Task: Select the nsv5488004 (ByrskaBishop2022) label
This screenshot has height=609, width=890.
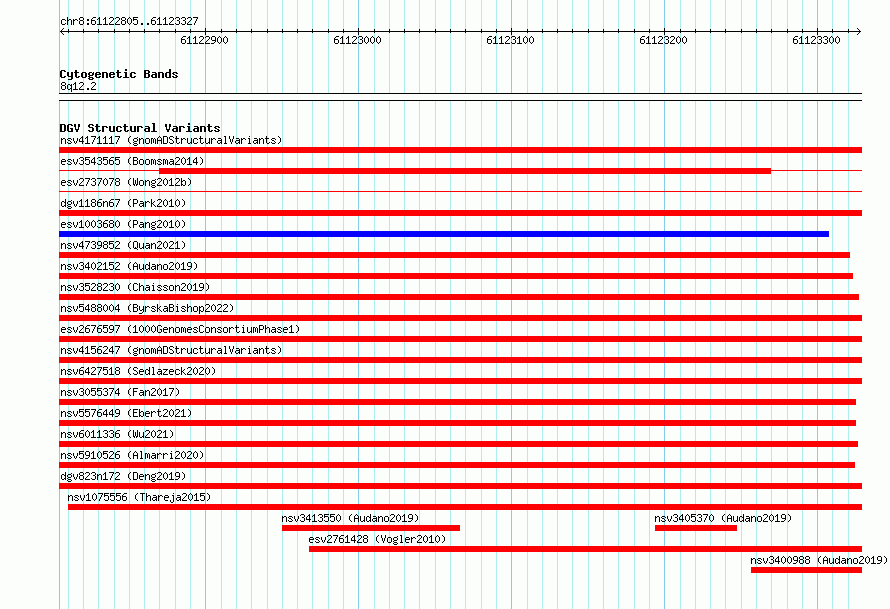Action: 147,308
